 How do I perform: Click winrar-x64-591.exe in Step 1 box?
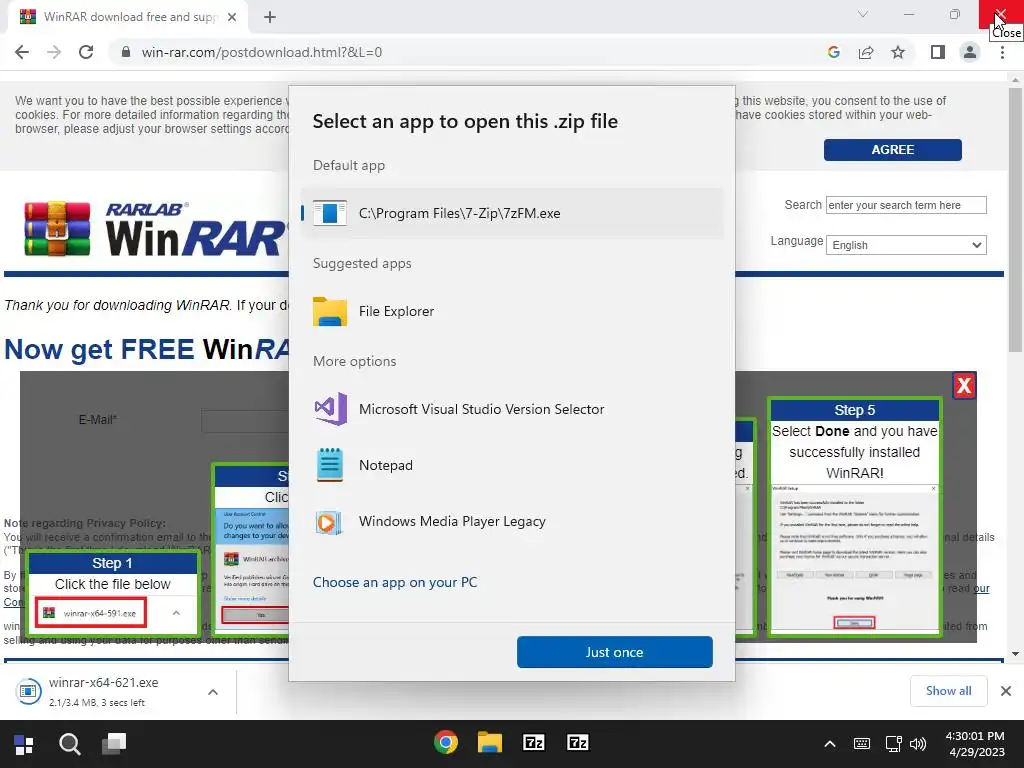tap(91, 613)
